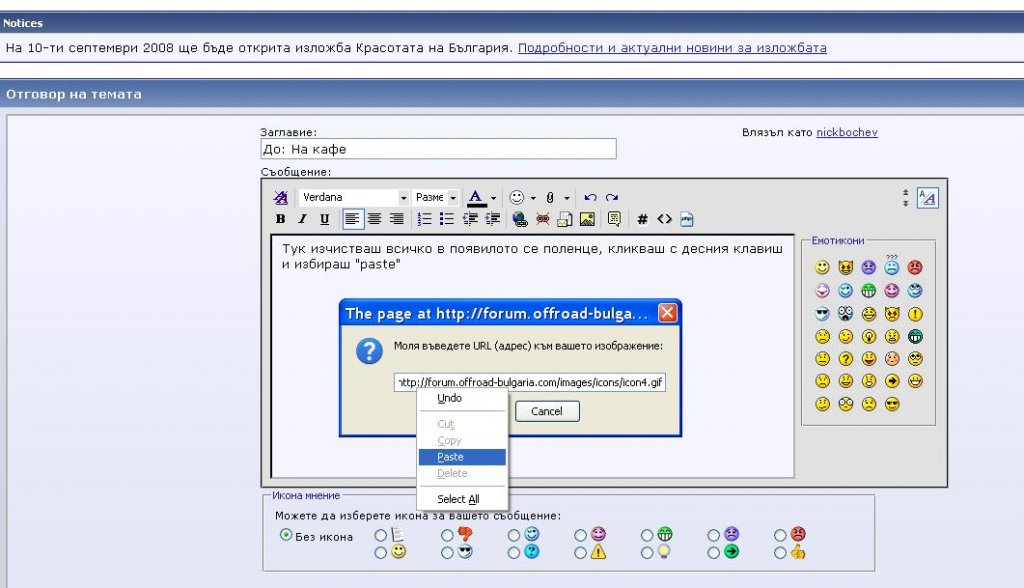
Task: Switch editor mode with the A/A icon
Action: (x=927, y=198)
